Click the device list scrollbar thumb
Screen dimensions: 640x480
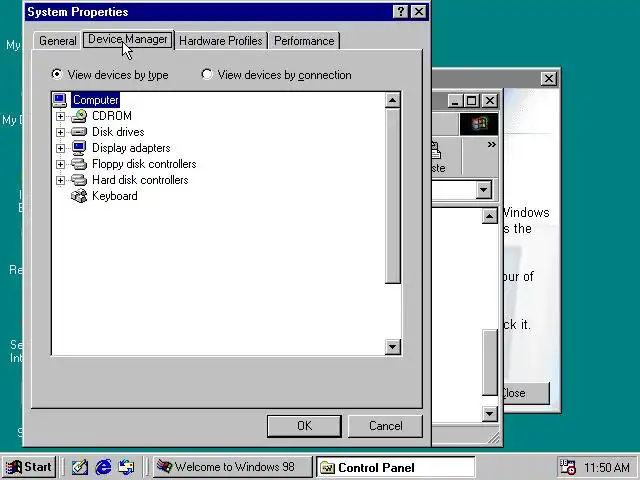[393, 196]
